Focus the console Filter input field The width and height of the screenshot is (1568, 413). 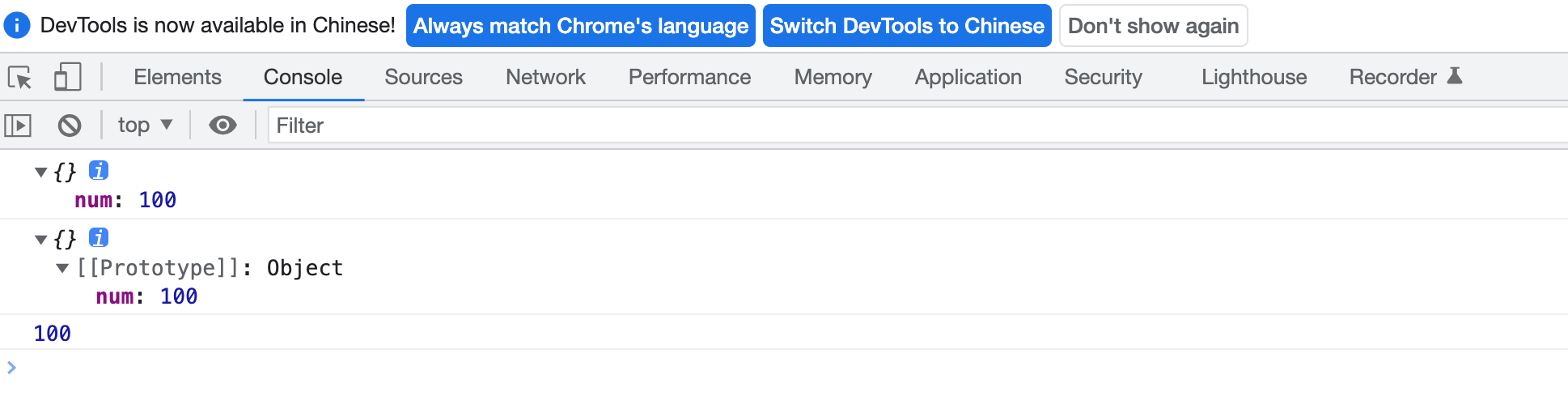click(x=917, y=126)
